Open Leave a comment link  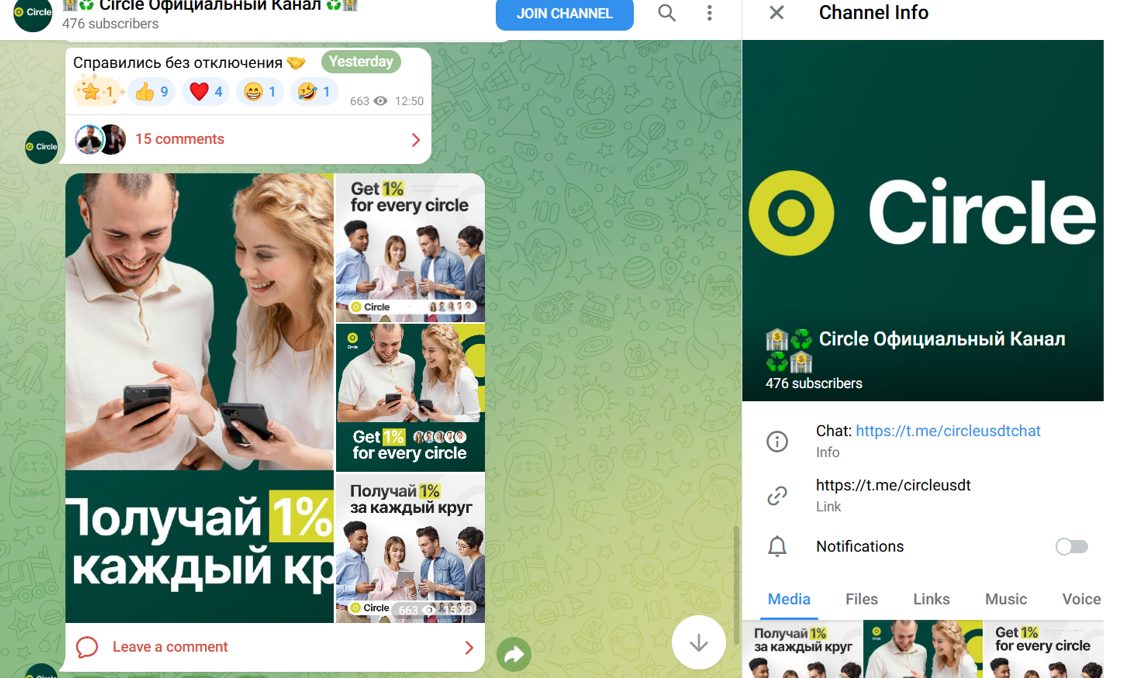pyautogui.click(x=170, y=647)
